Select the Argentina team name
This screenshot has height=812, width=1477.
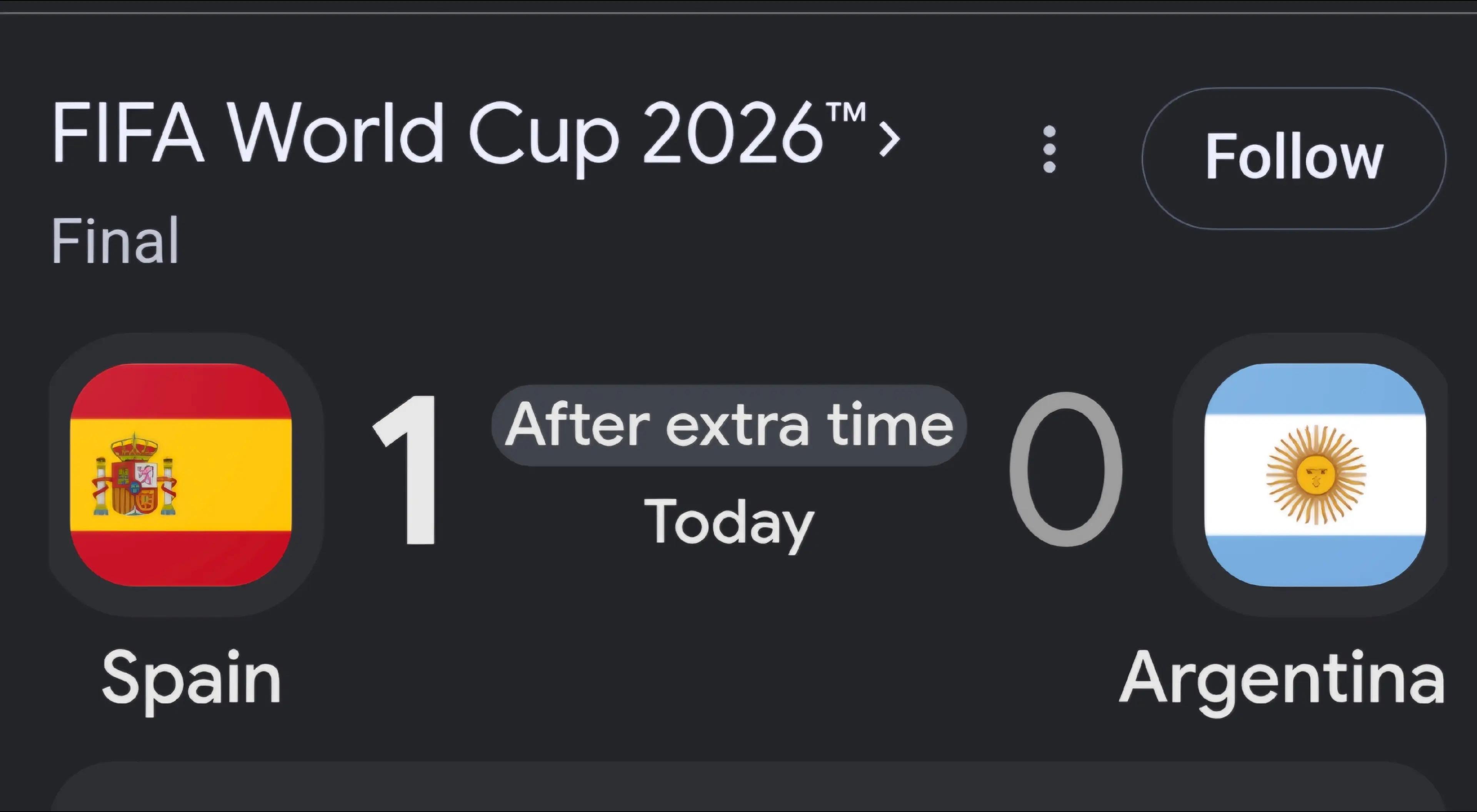point(1282,679)
